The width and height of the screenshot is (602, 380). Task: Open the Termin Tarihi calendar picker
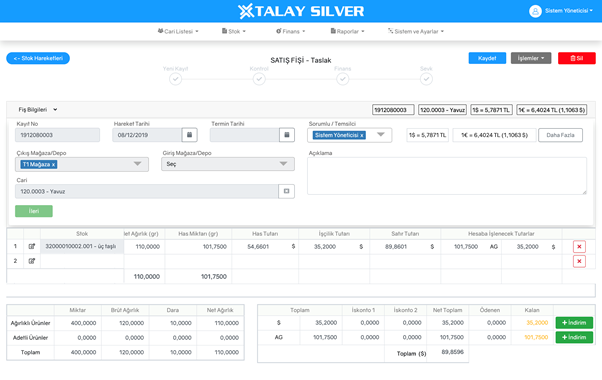(x=286, y=135)
